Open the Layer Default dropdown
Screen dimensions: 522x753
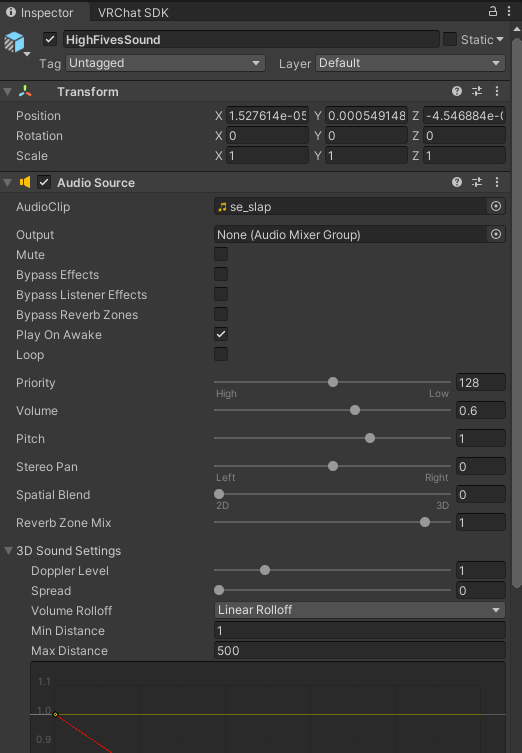[410, 63]
